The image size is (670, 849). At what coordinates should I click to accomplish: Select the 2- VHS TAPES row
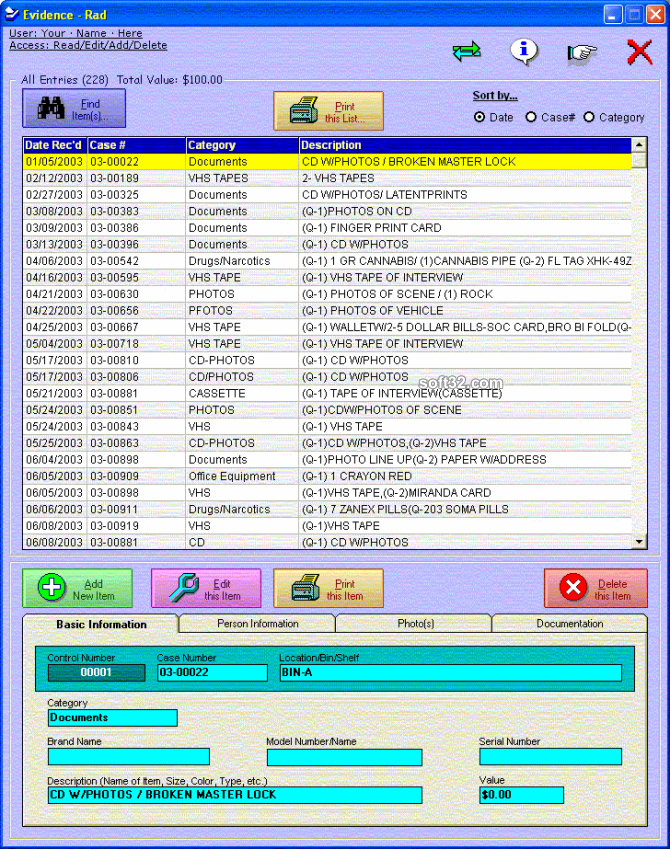click(x=328, y=178)
